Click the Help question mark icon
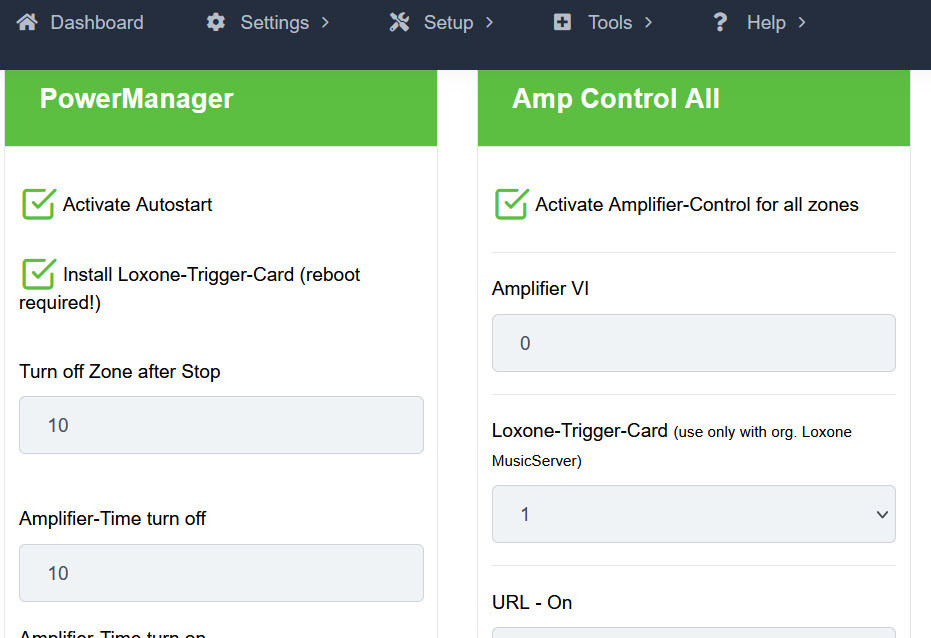This screenshot has height=638, width=931. [x=720, y=22]
